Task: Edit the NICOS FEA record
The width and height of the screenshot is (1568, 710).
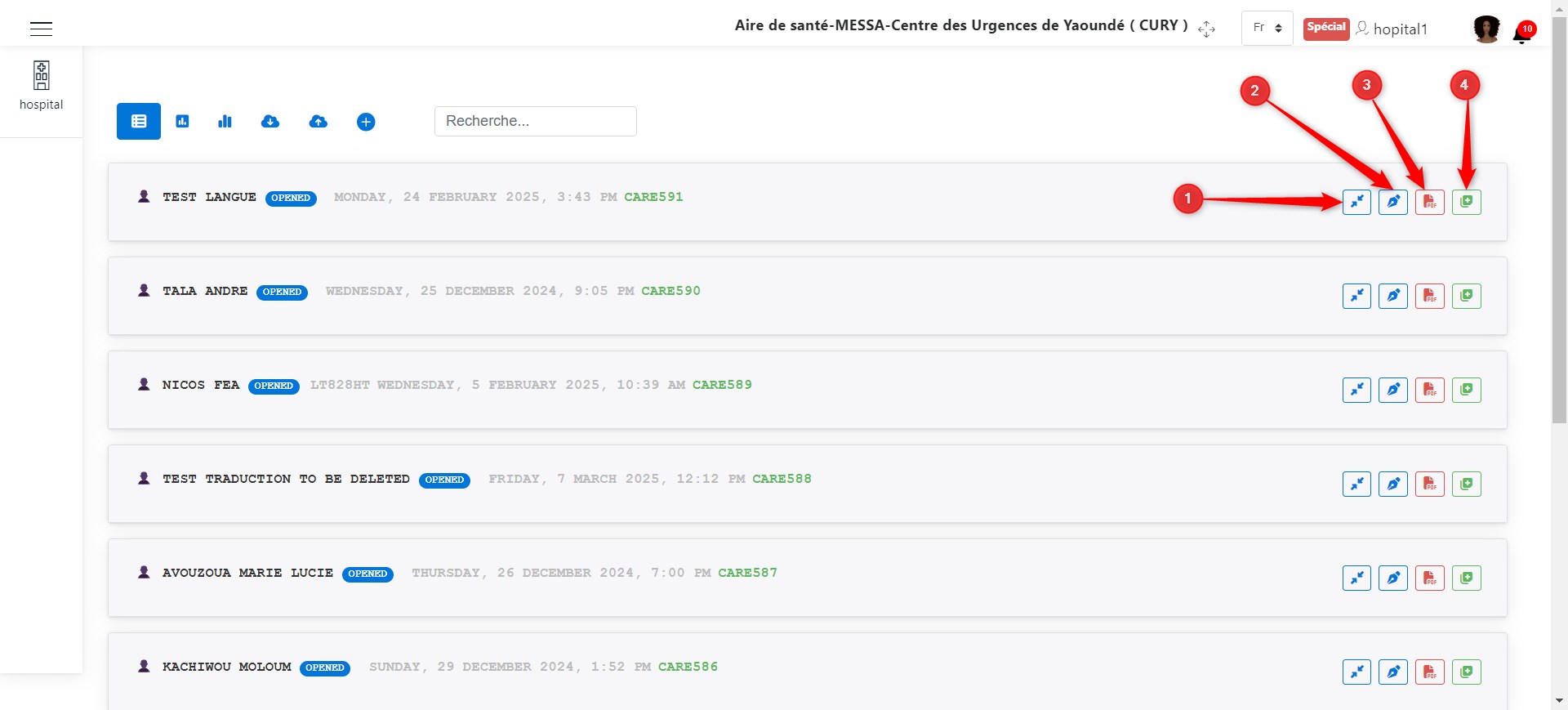Action: [1393, 390]
